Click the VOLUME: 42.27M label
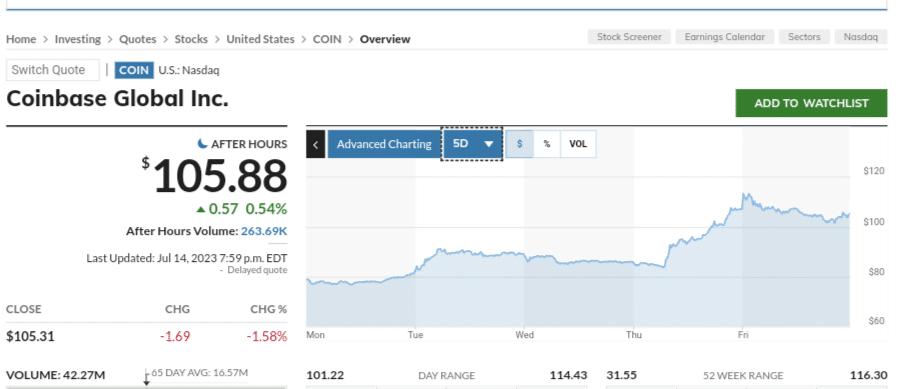Viewport: 898px width, 389px height. click(56, 375)
